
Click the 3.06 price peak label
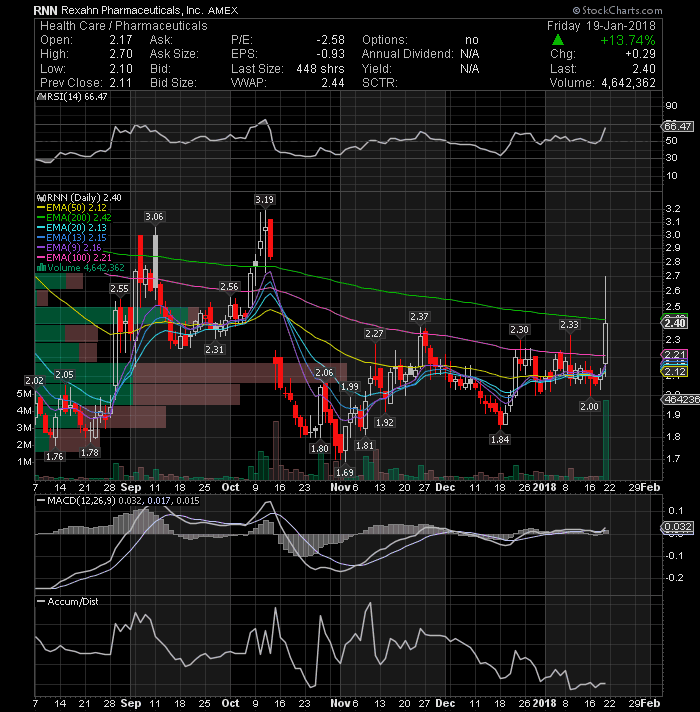click(x=154, y=217)
